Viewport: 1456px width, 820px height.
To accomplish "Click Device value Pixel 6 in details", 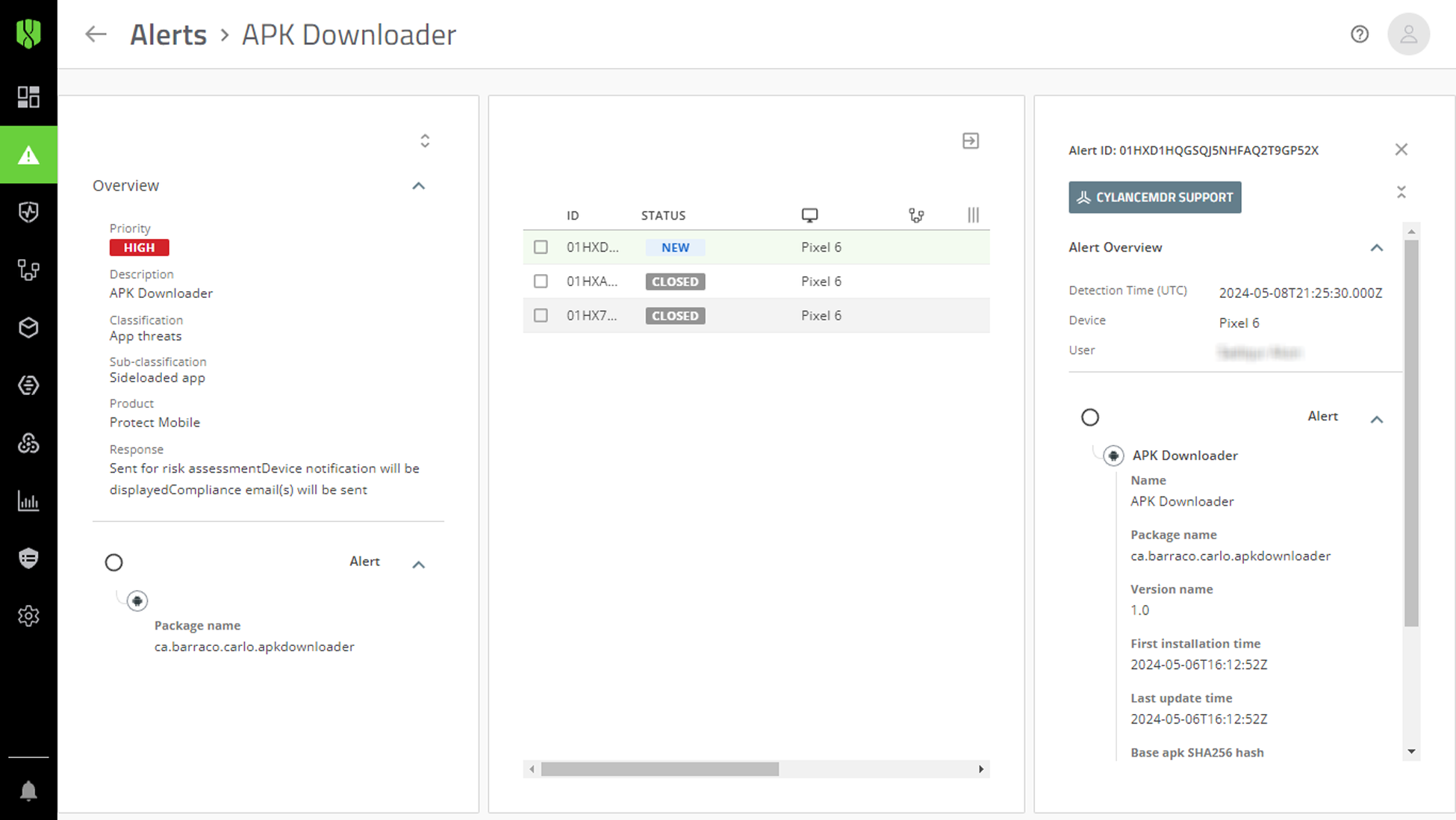I will click(1239, 323).
